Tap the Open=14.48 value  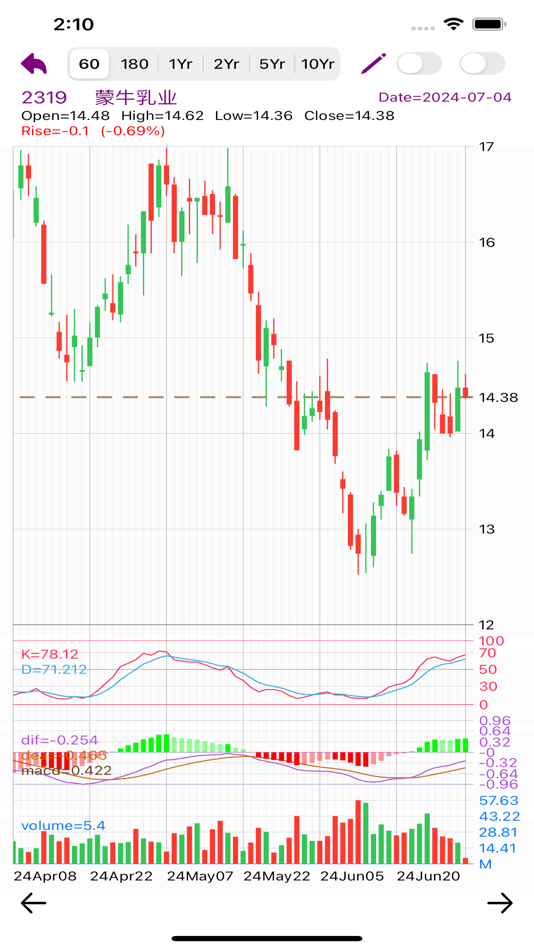tap(65, 116)
